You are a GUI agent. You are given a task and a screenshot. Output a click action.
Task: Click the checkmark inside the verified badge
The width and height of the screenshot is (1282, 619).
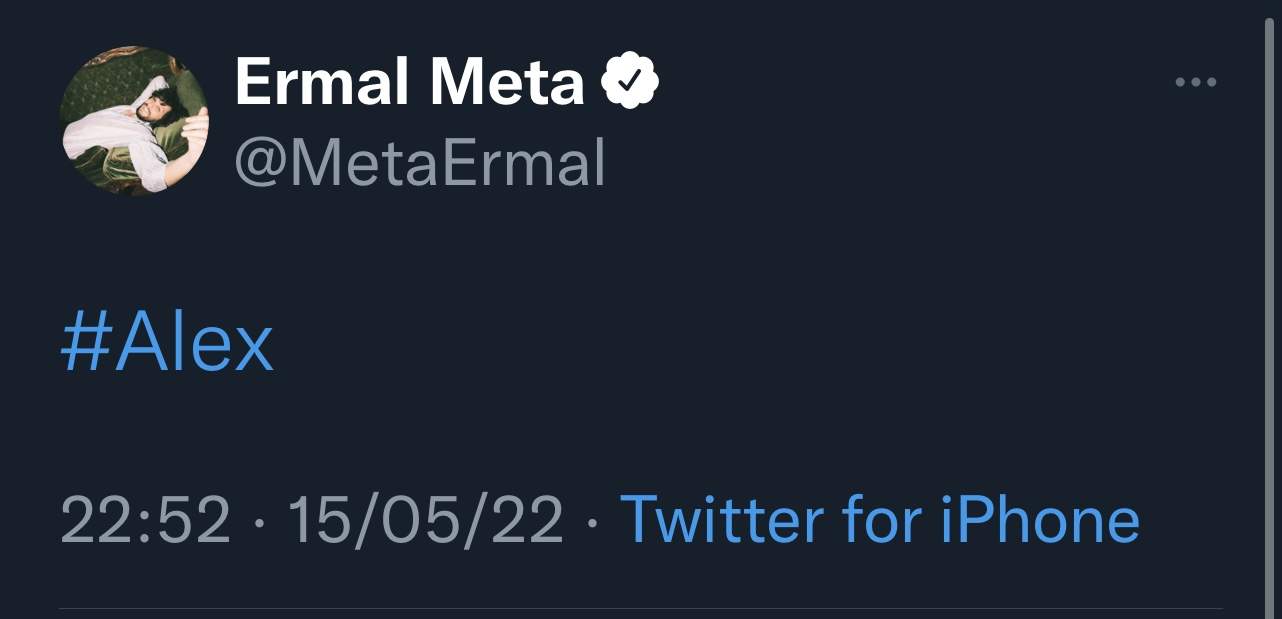click(x=629, y=84)
